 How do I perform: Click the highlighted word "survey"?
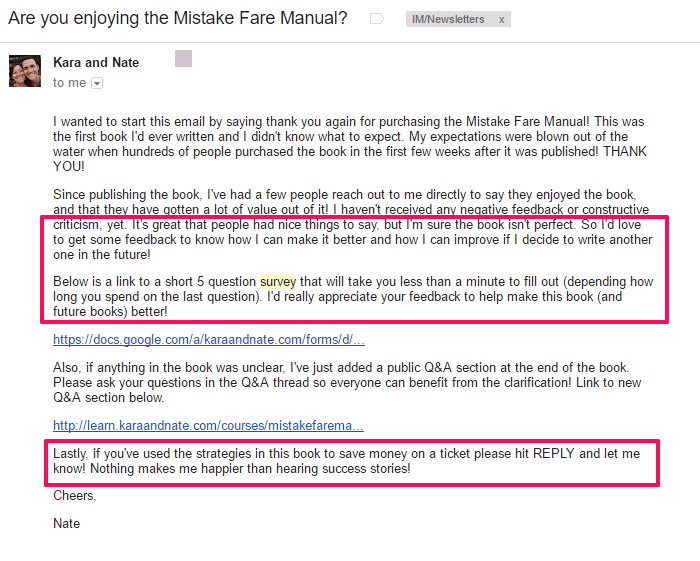coord(277,282)
